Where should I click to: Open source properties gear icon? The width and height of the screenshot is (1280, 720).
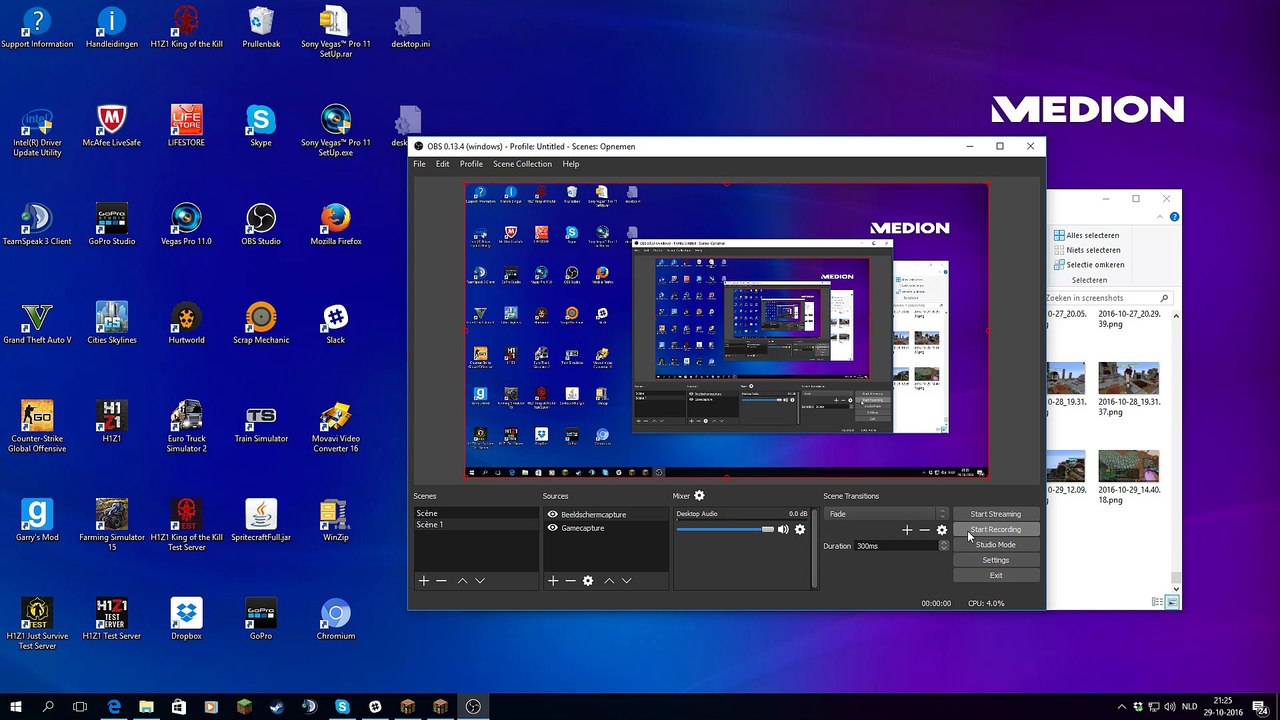pos(588,581)
